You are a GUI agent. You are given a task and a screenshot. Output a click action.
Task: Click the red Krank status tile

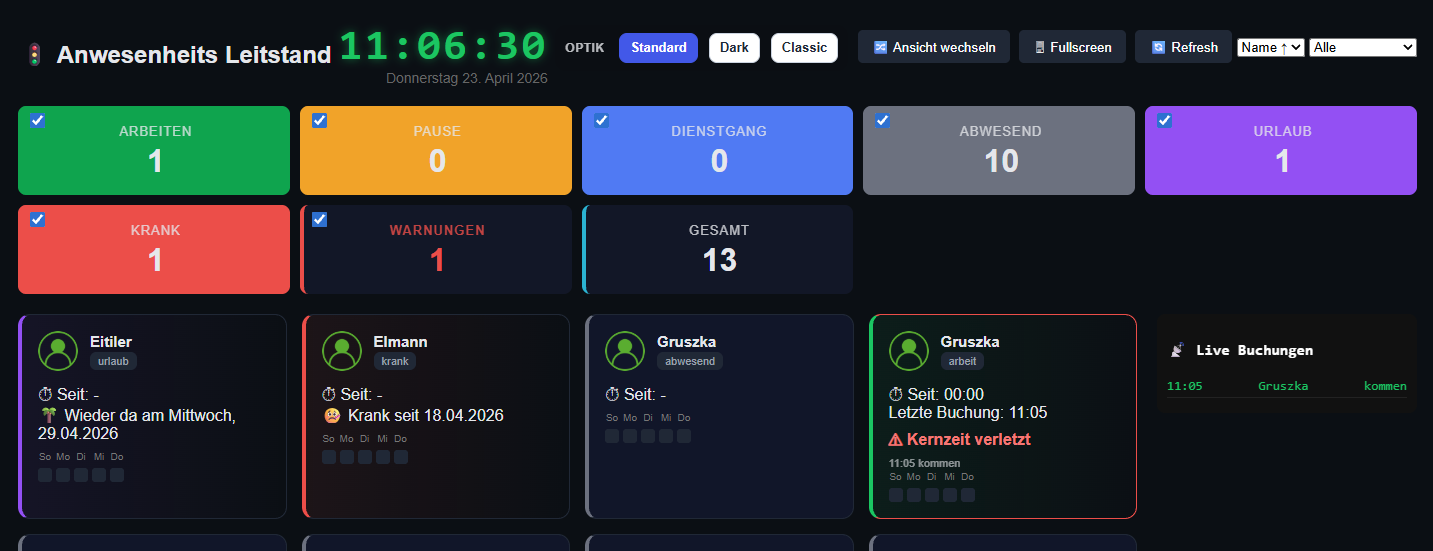[154, 249]
